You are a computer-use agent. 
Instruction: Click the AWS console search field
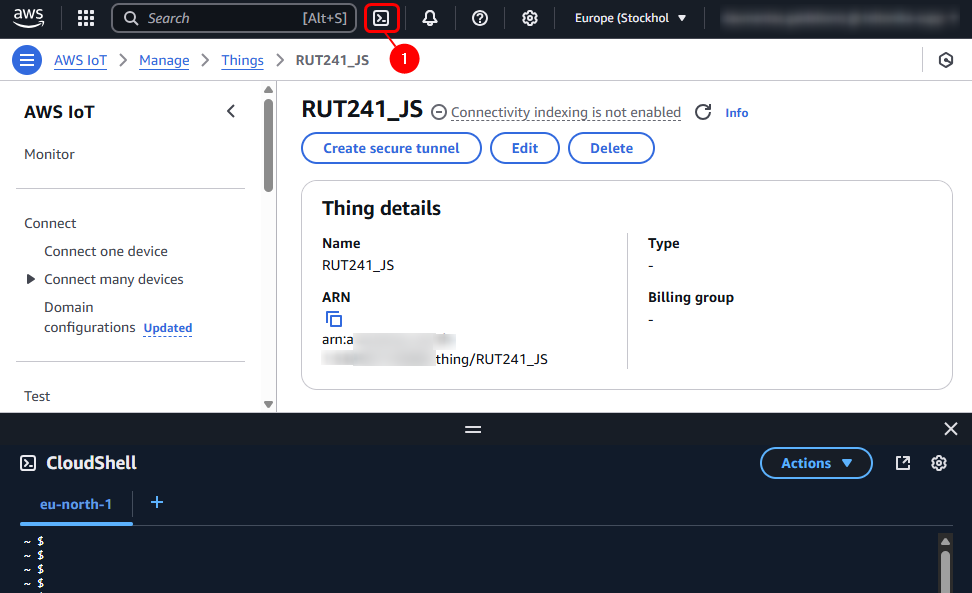coord(233,18)
